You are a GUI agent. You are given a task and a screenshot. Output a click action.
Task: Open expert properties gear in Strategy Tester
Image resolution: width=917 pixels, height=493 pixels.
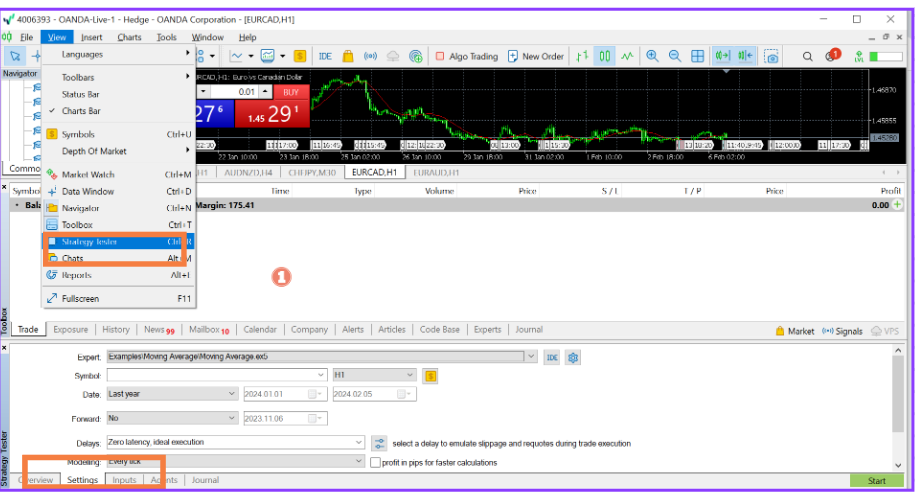(573, 357)
